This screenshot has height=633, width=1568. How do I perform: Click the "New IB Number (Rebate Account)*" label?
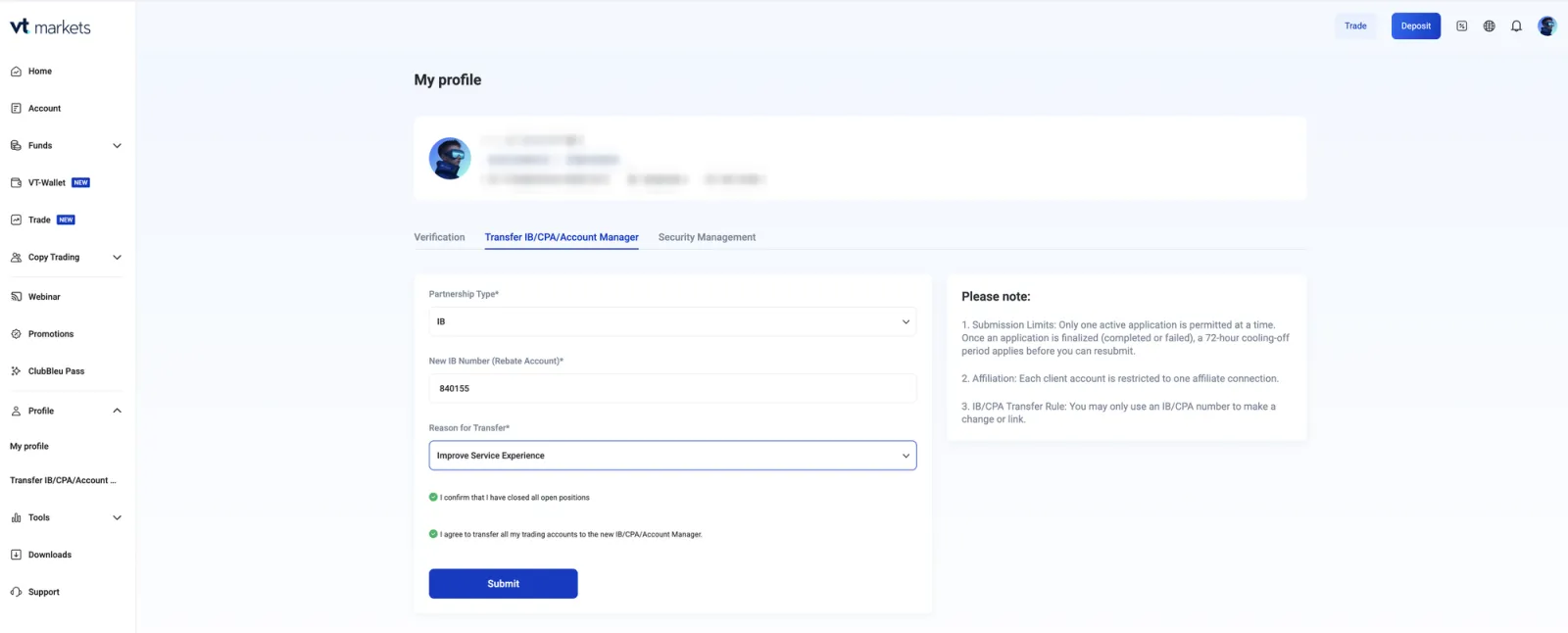pos(496,362)
